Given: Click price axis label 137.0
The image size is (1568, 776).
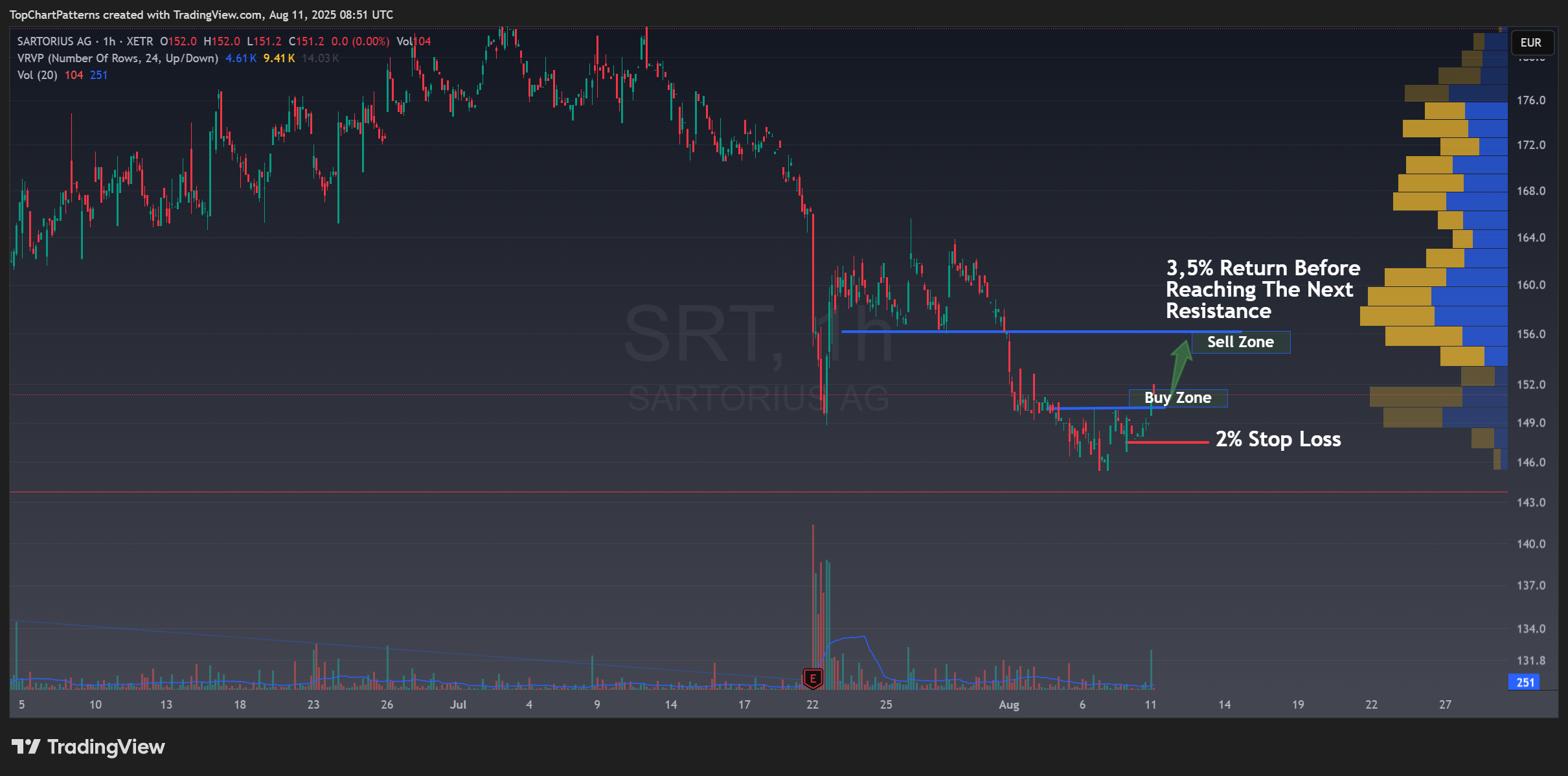Looking at the screenshot, I should [x=1531, y=586].
